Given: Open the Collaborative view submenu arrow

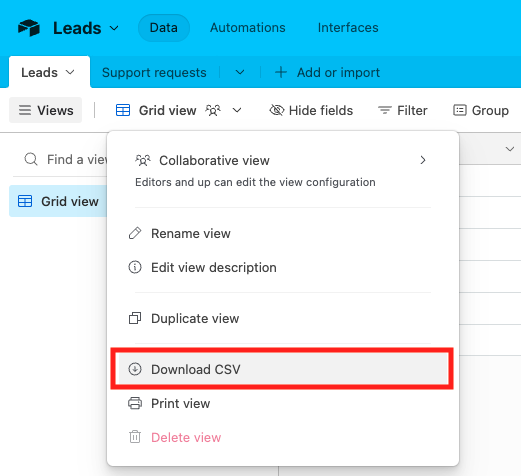Looking at the screenshot, I should (423, 160).
